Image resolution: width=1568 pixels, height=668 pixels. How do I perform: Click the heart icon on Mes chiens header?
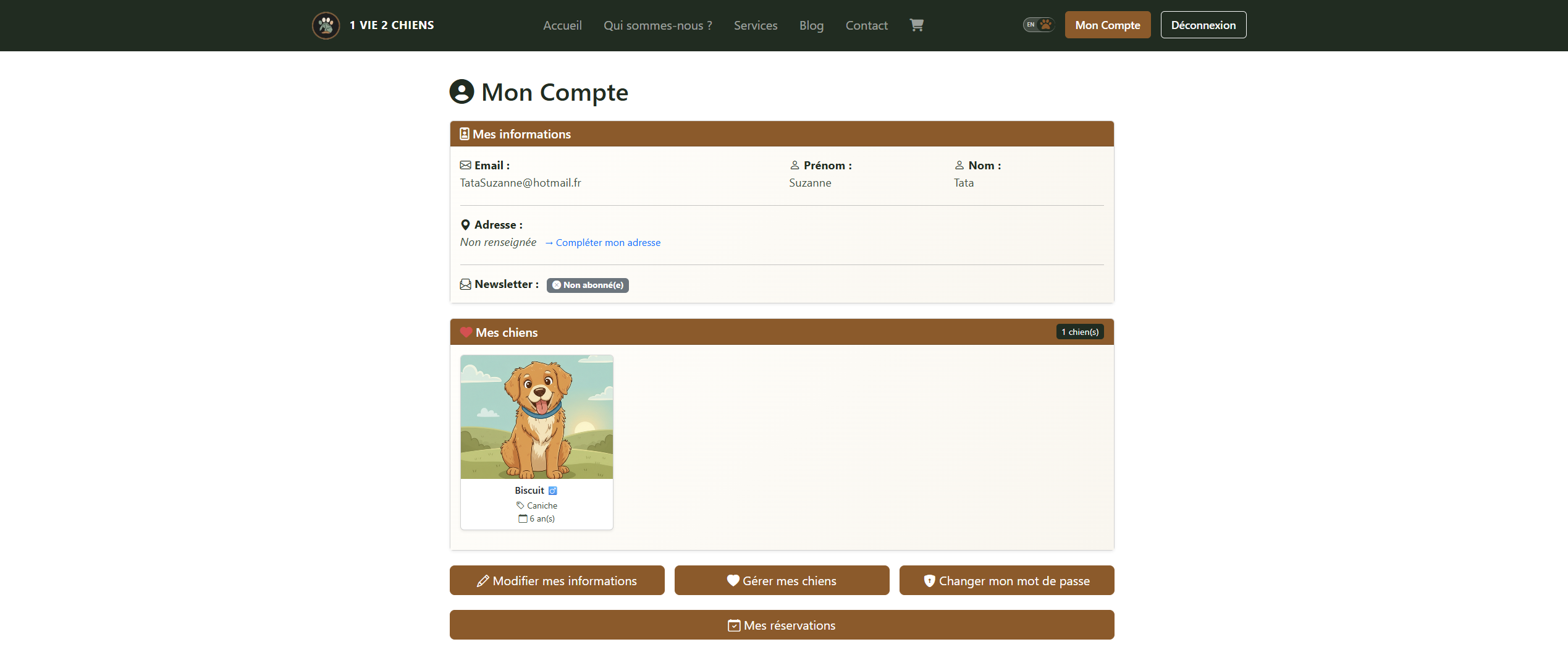(466, 331)
